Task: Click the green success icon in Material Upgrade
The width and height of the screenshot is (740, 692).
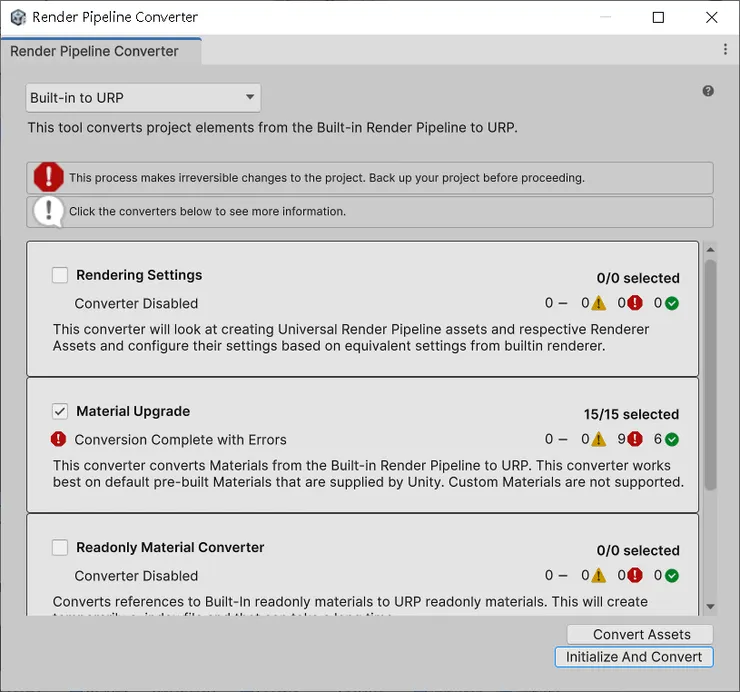Action: (671, 439)
